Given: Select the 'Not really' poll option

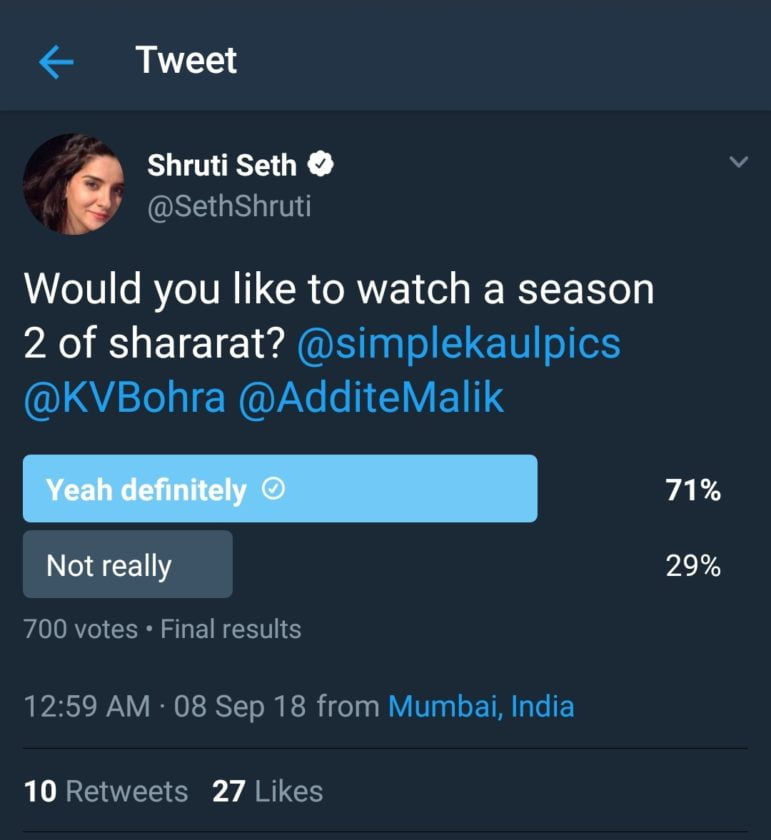Looking at the screenshot, I should click(x=128, y=565).
